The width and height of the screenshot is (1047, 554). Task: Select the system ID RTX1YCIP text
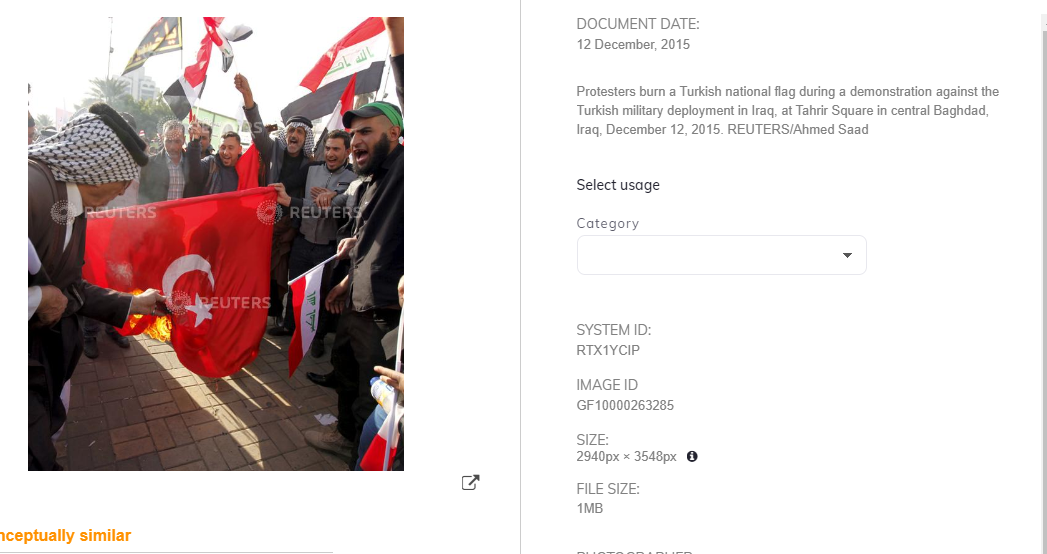click(608, 350)
